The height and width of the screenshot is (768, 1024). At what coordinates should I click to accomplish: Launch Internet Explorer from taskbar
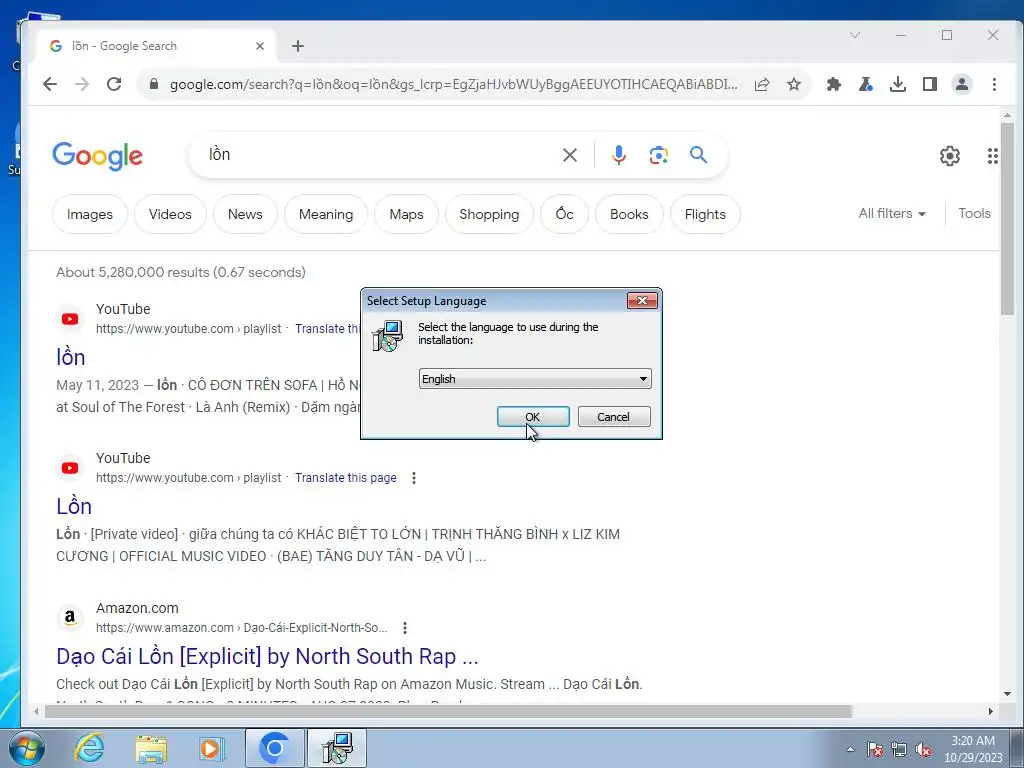point(89,748)
